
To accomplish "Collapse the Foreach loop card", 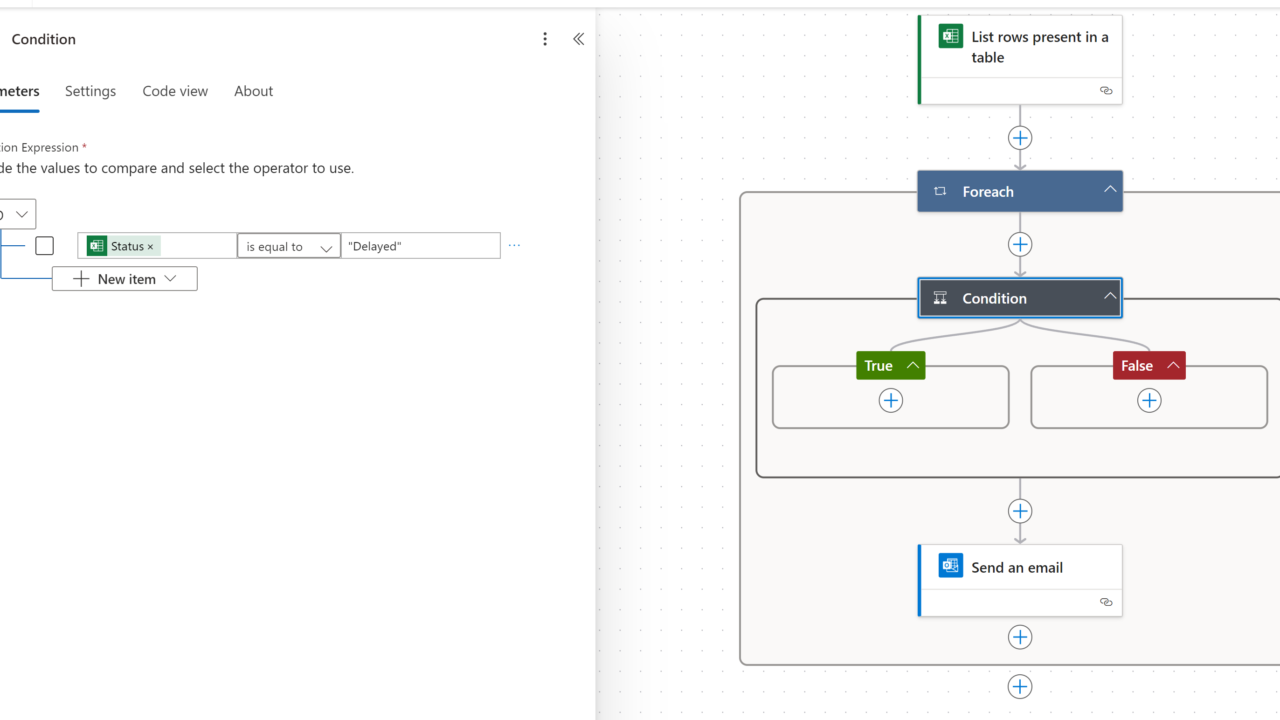I will (1109, 190).
